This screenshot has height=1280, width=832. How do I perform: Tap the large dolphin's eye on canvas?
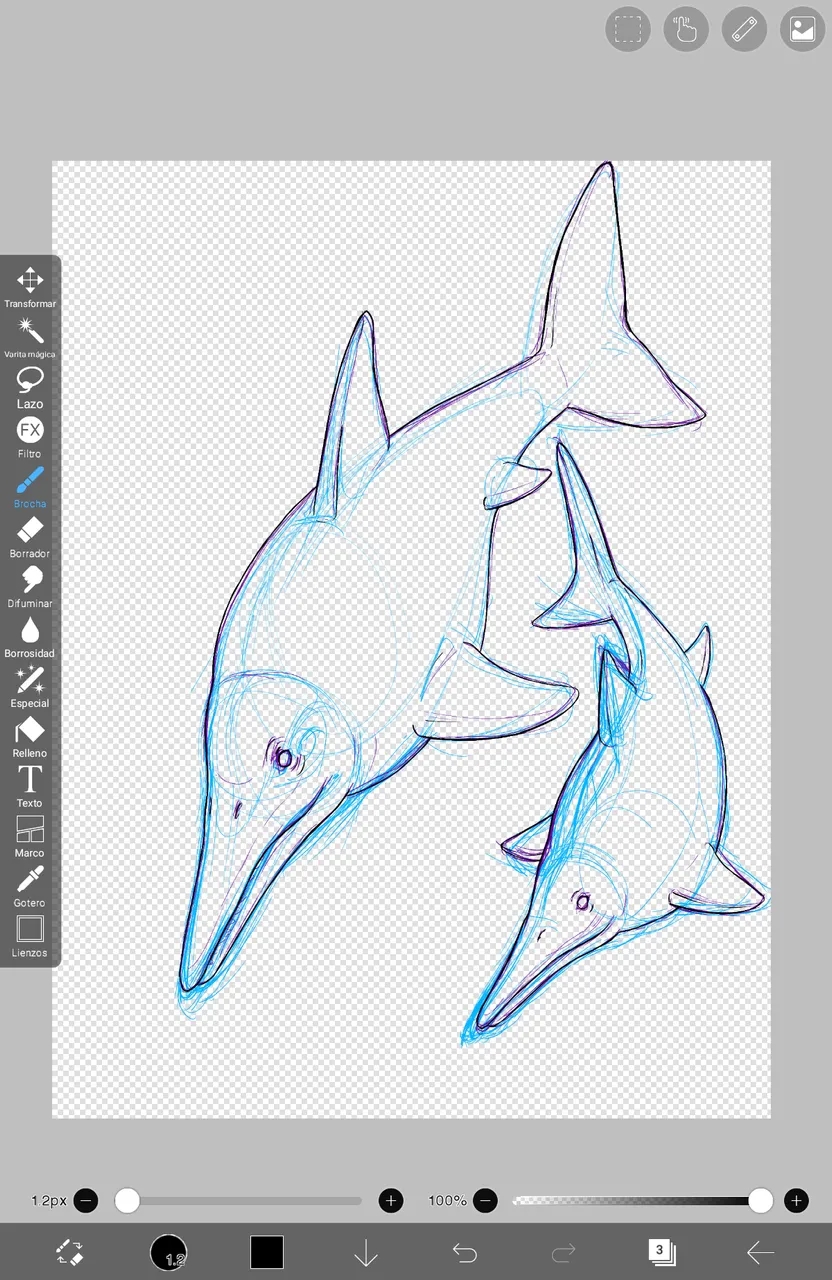click(x=283, y=757)
